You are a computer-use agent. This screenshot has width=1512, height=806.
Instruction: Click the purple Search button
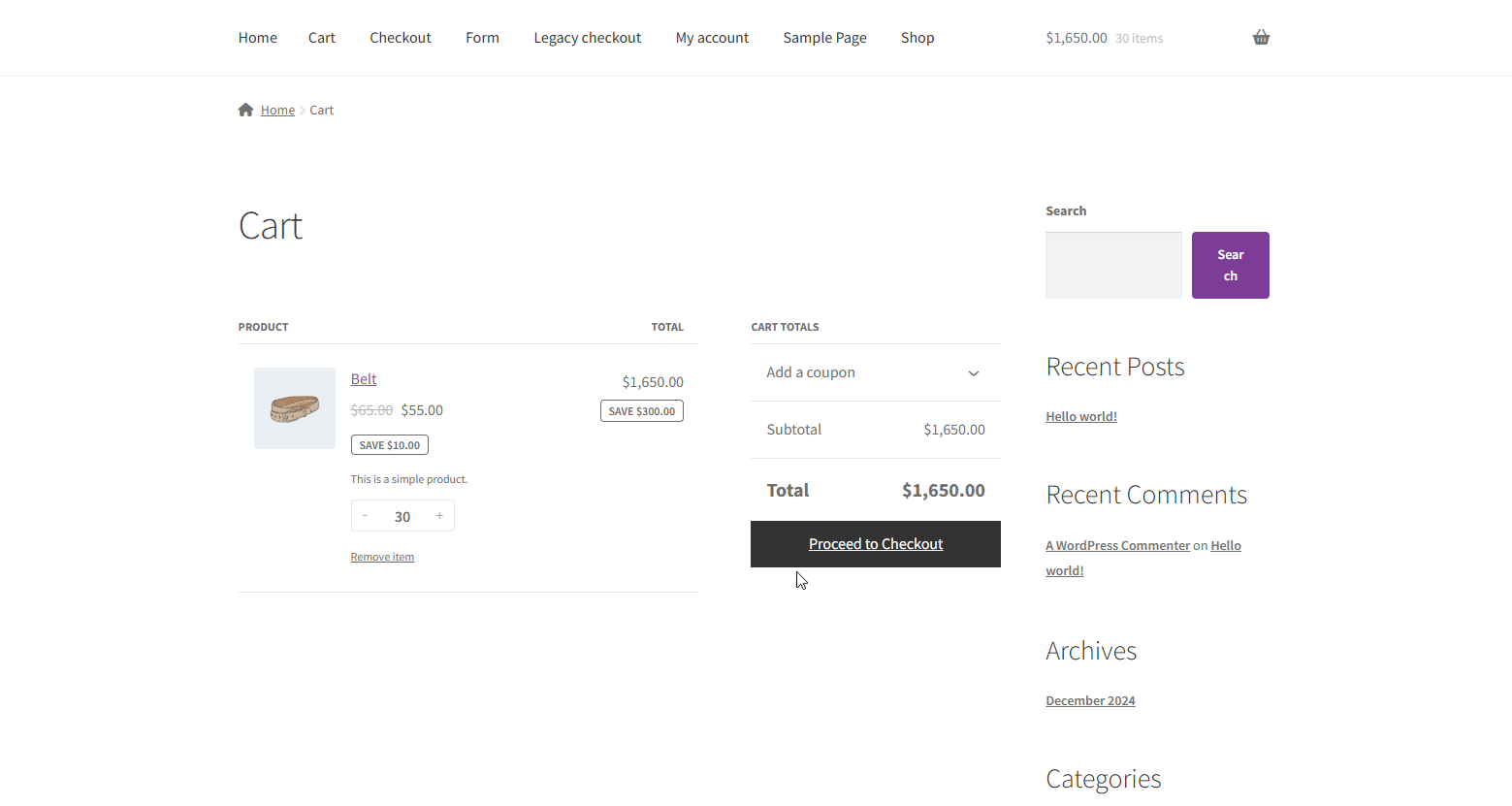(1230, 265)
